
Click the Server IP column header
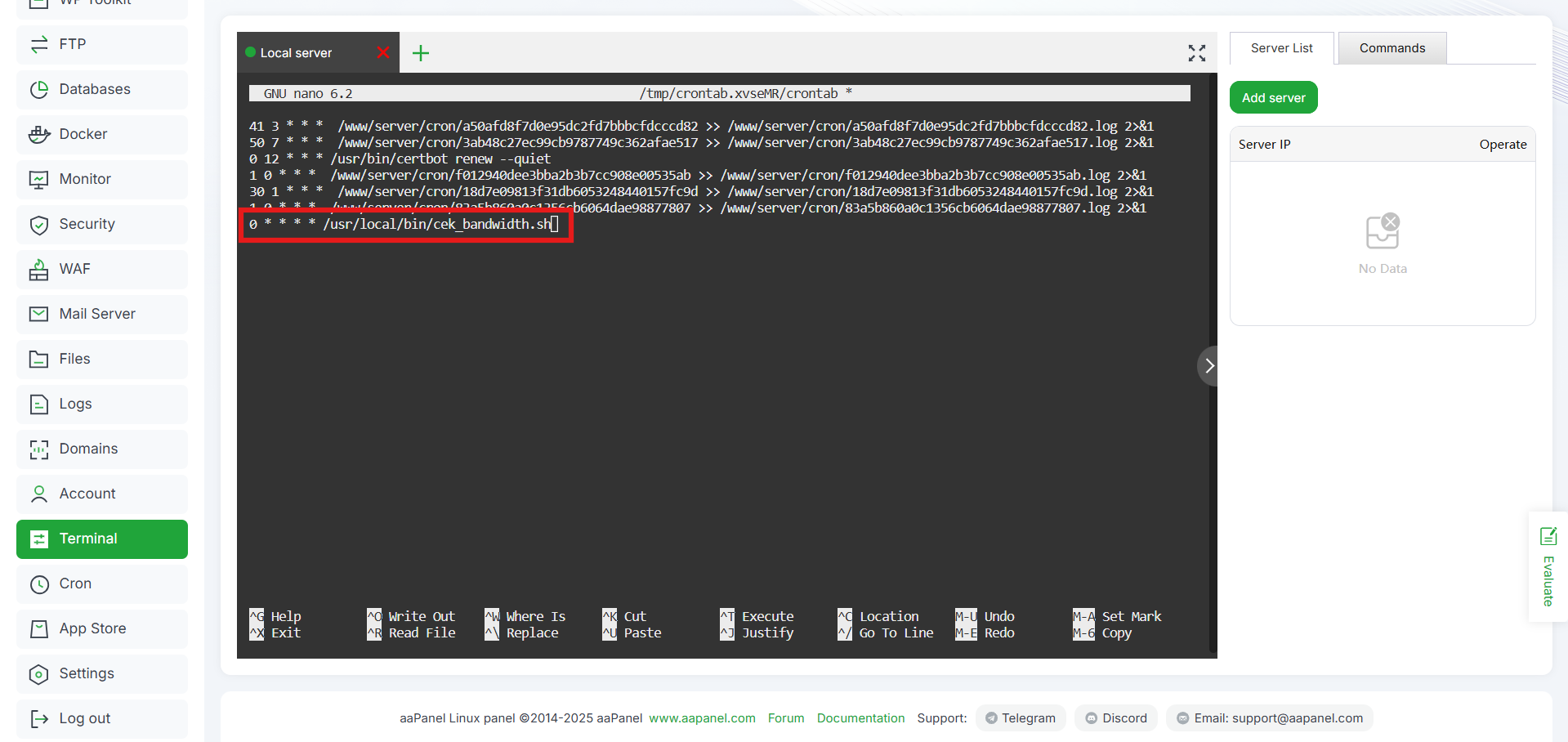coord(1264,144)
